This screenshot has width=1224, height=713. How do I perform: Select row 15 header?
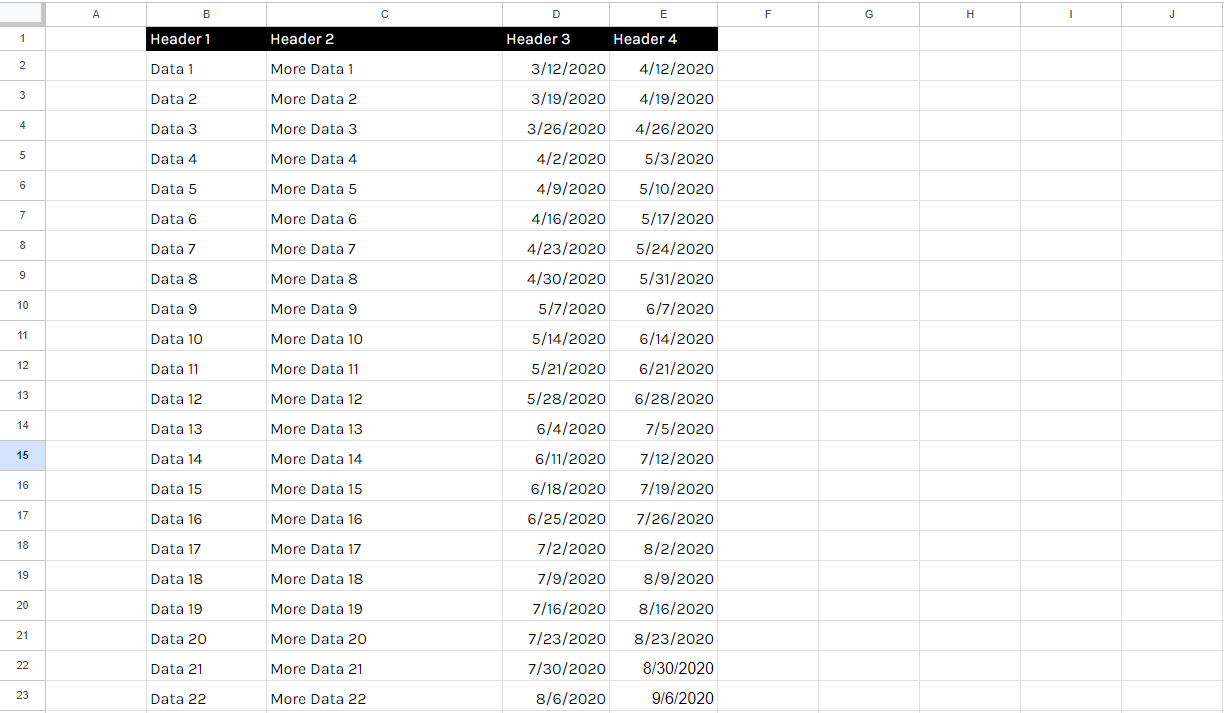(x=23, y=456)
